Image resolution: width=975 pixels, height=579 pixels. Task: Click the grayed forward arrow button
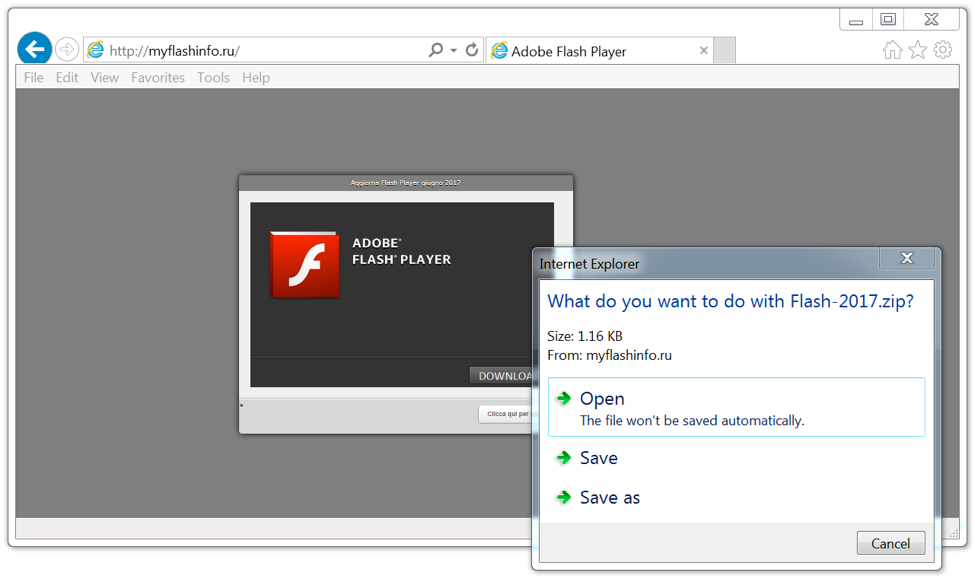click(67, 49)
